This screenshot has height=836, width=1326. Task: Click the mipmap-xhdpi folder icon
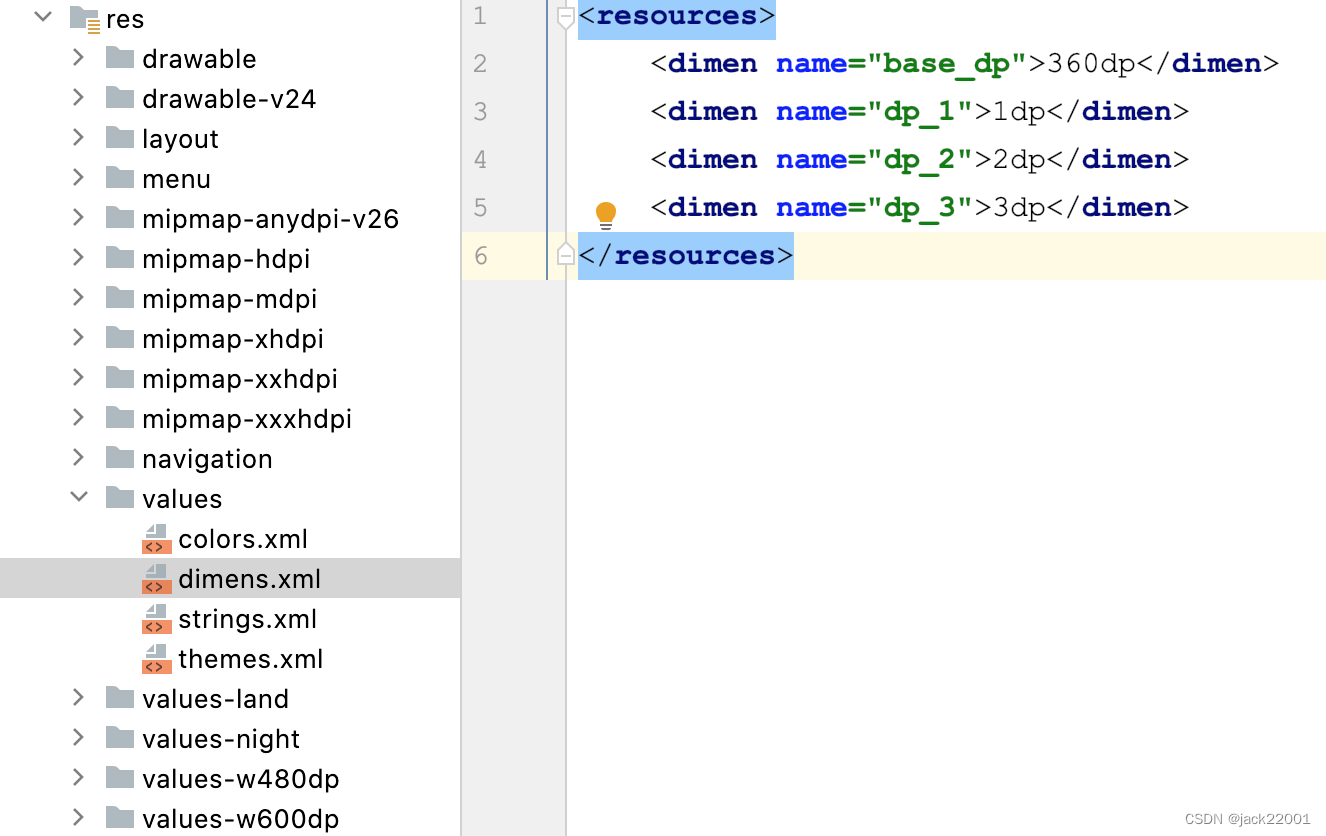pyautogui.click(x=120, y=338)
